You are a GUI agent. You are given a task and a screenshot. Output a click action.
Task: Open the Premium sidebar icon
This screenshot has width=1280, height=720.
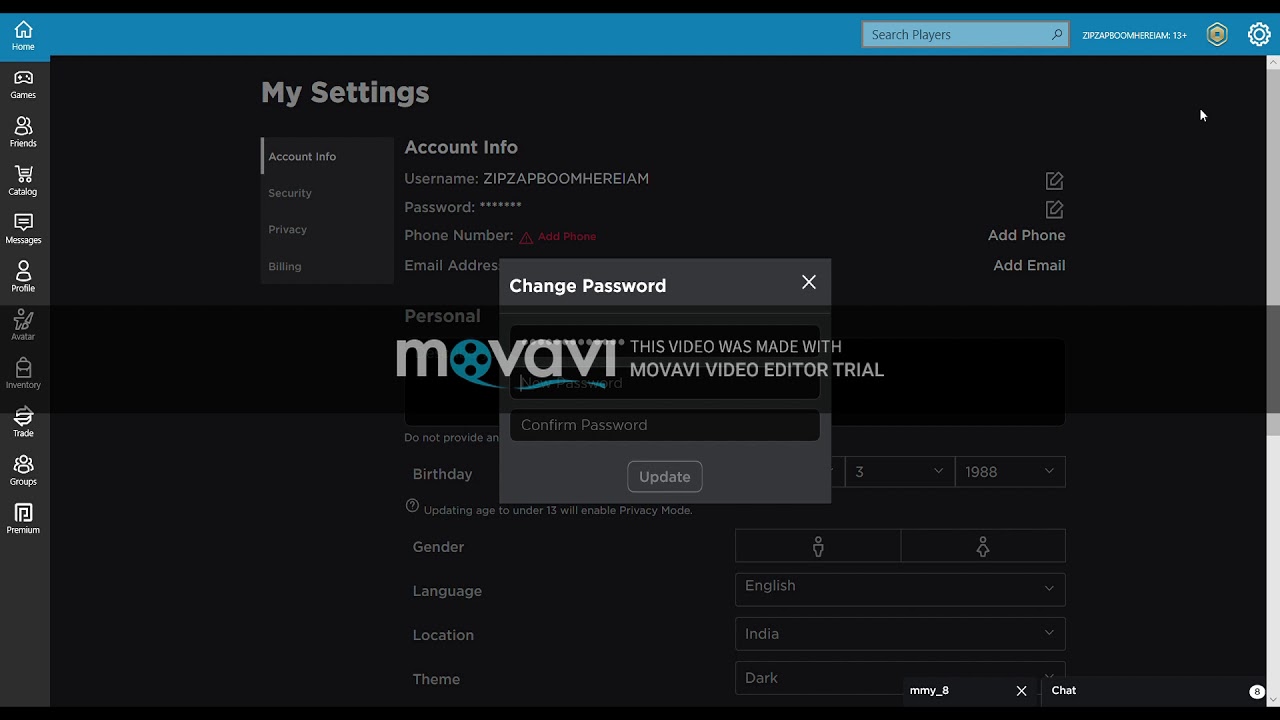[x=23, y=519]
